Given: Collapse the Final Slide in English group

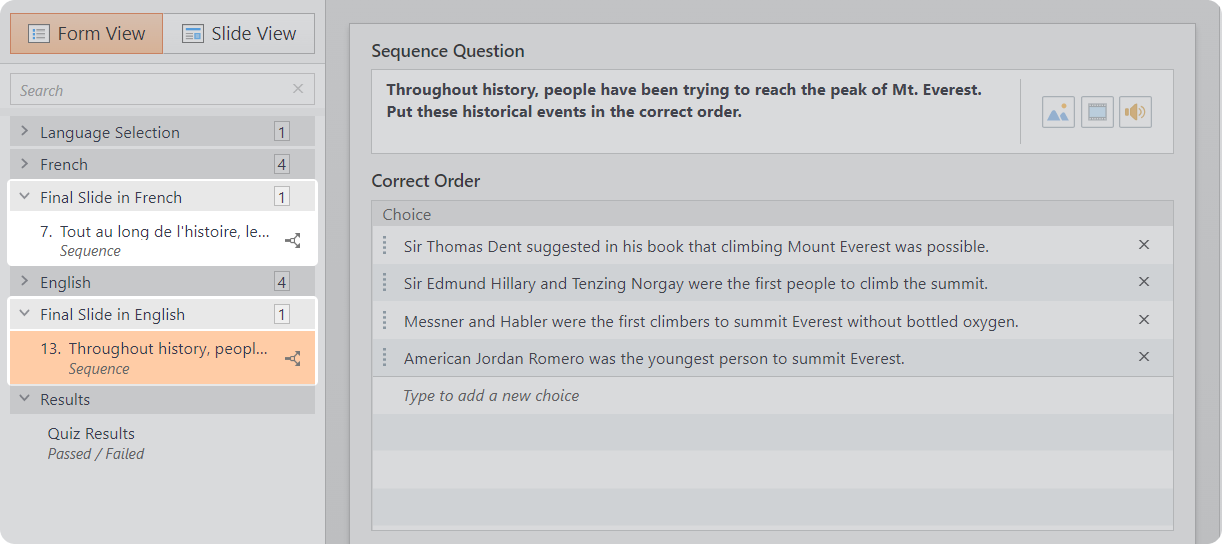Looking at the screenshot, I should [25, 314].
